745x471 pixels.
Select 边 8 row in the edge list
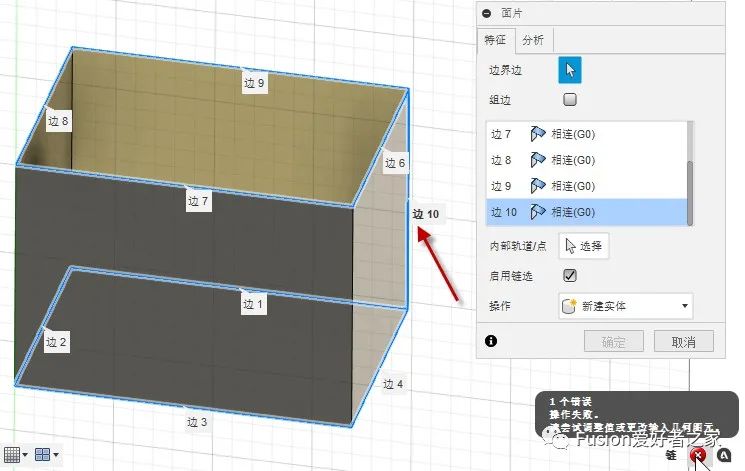(x=587, y=160)
